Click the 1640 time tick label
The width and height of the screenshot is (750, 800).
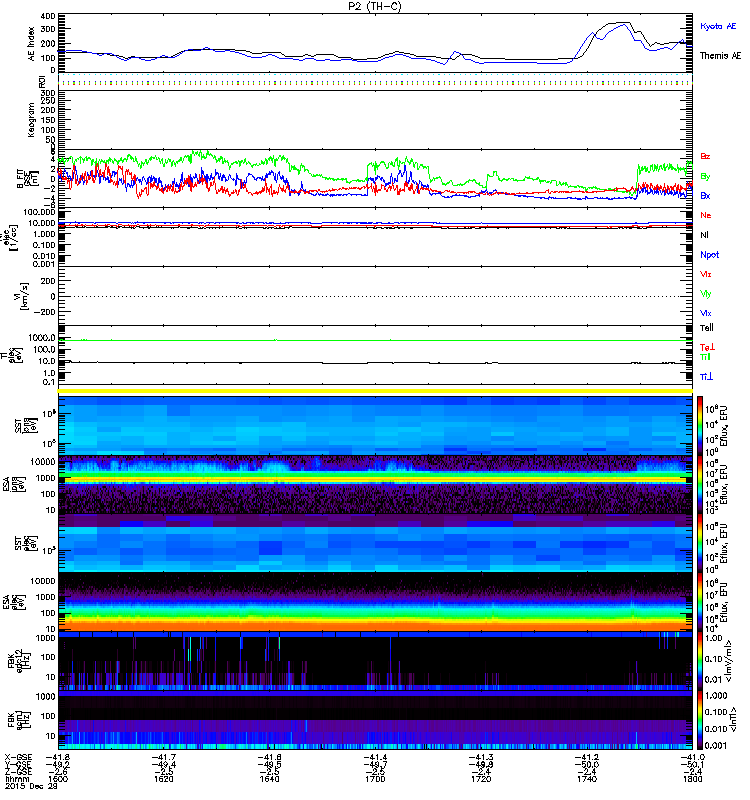[x=269, y=779]
